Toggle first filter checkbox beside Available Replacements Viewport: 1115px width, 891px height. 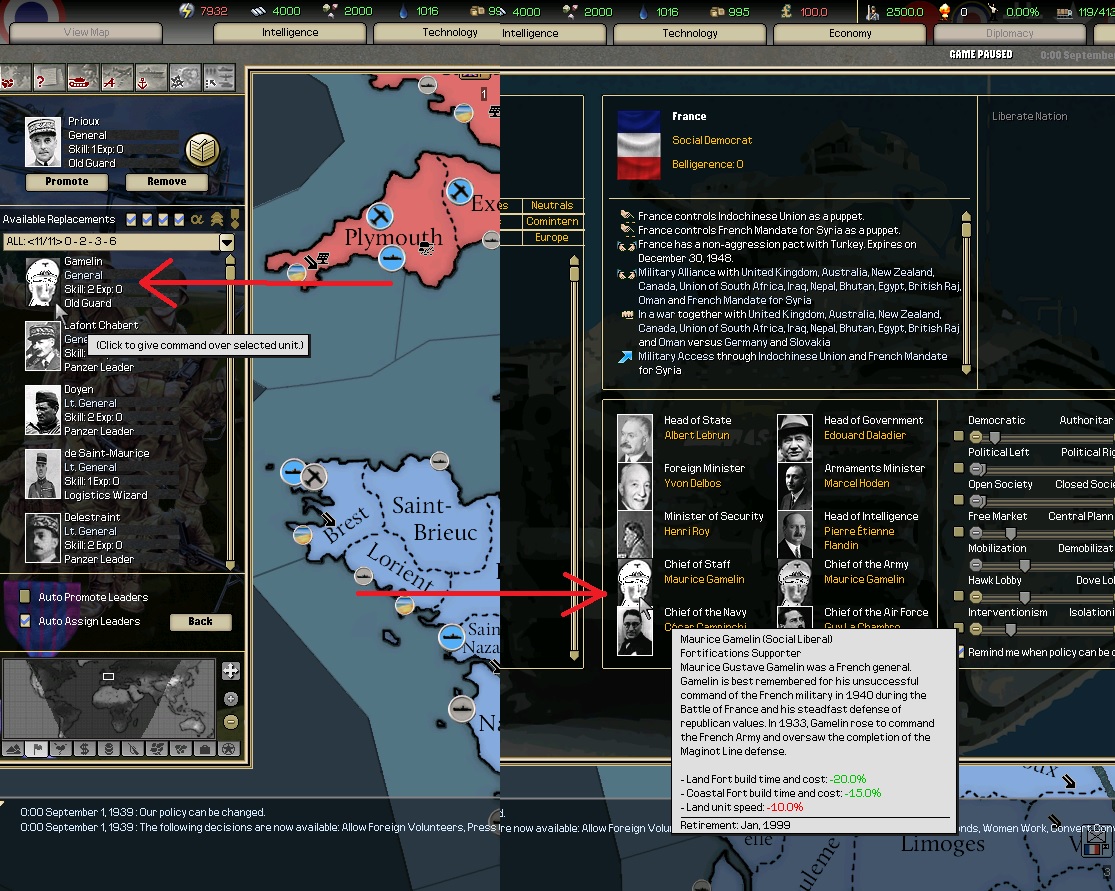click(x=132, y=220)
